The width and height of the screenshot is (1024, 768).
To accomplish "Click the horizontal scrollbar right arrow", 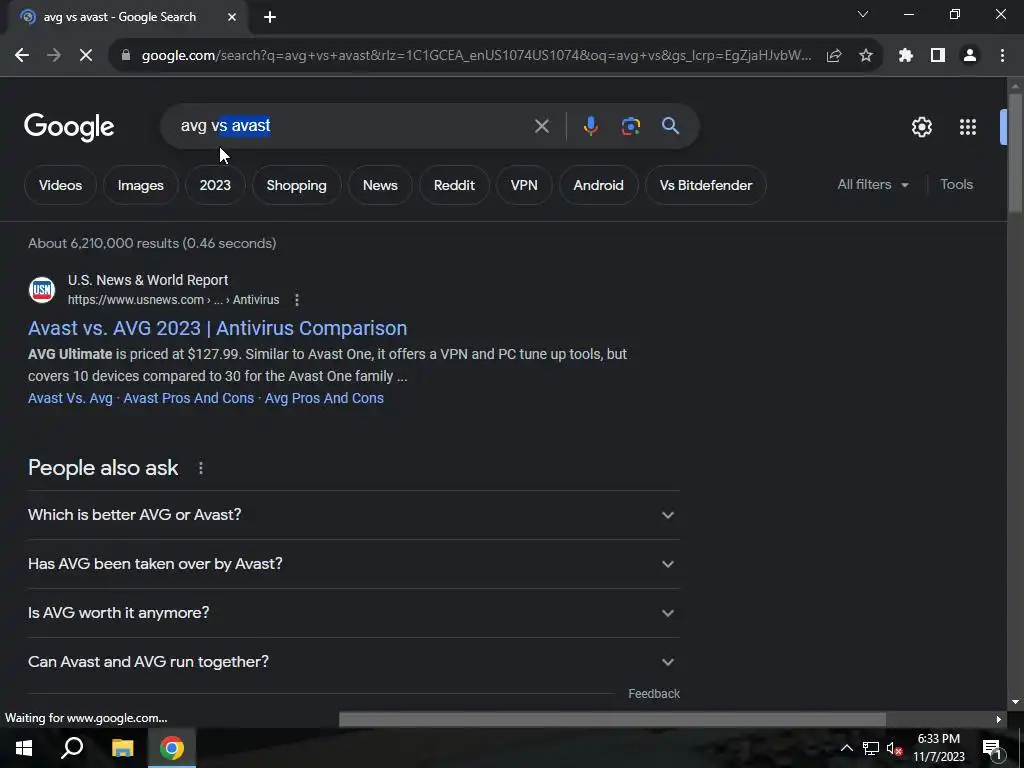I will [998, 720].
